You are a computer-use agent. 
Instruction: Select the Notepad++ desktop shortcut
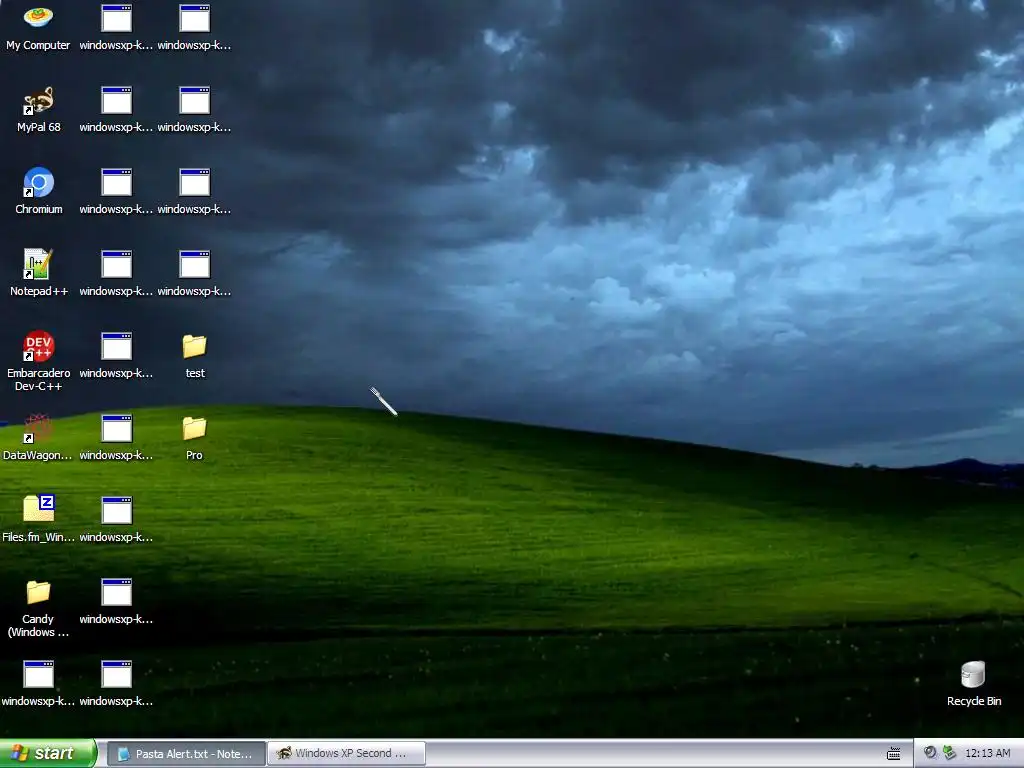tap(38, 264)
